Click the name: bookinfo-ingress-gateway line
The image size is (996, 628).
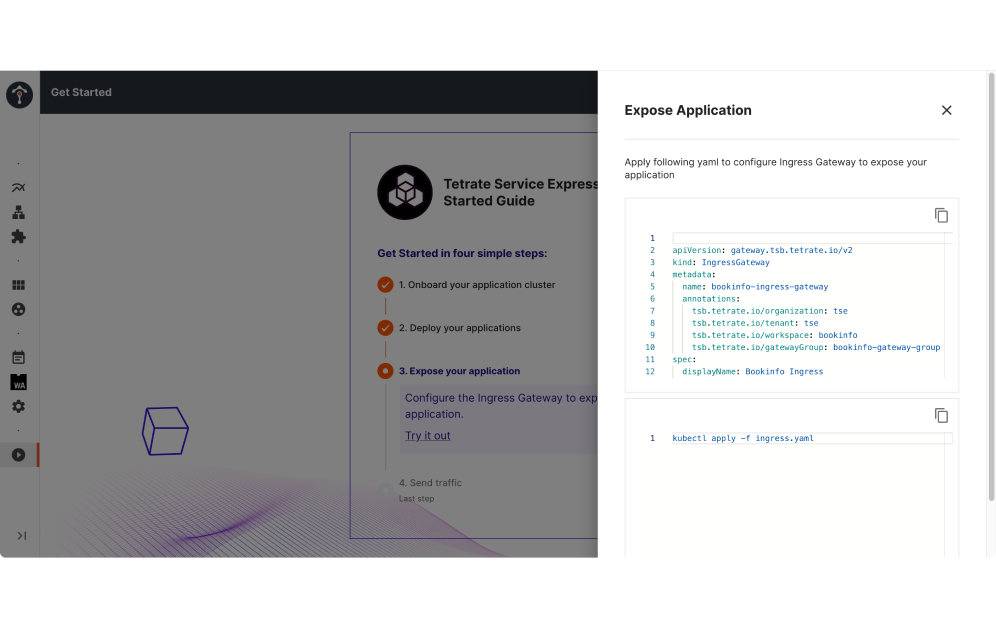click(755, 286)
